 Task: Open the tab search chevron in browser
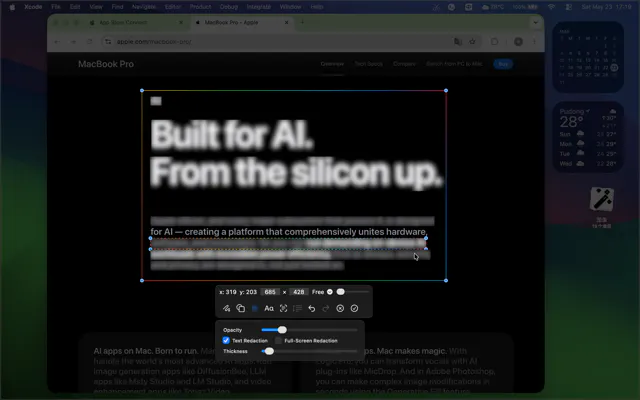coord(536,22)
